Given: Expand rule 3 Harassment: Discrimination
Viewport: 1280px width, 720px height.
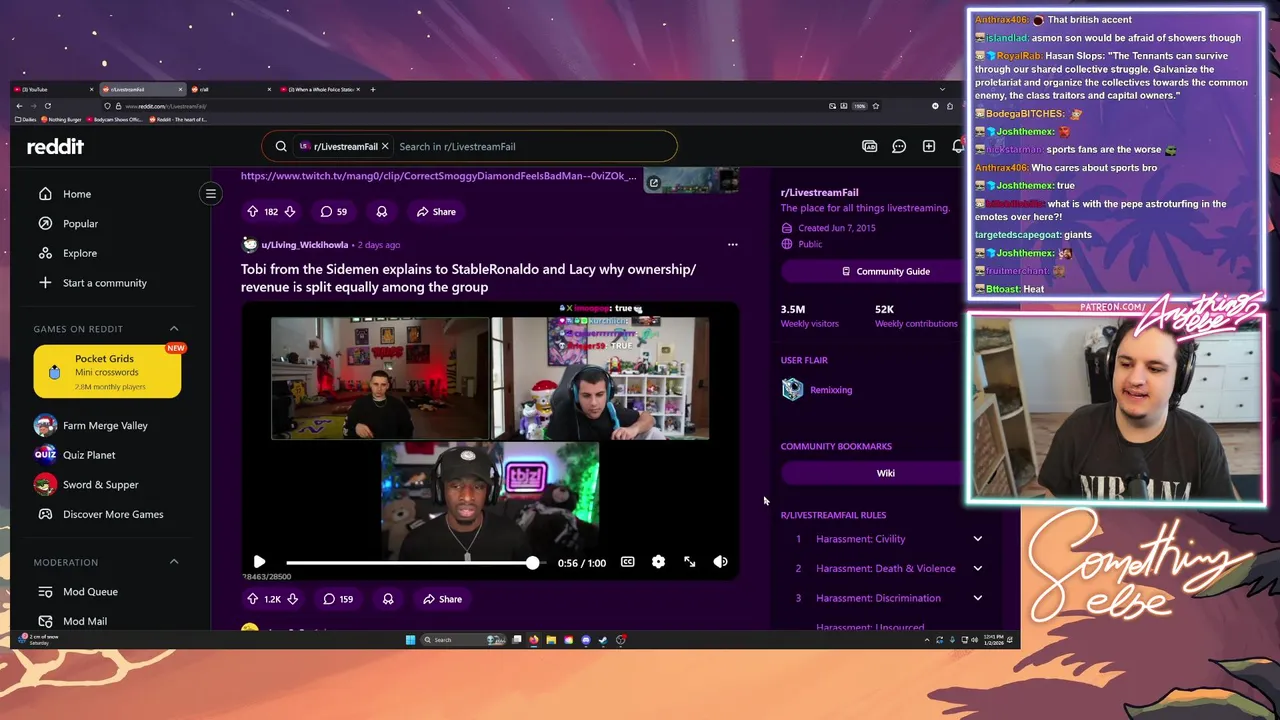Looking at the screenshot, I should (888, 598).
